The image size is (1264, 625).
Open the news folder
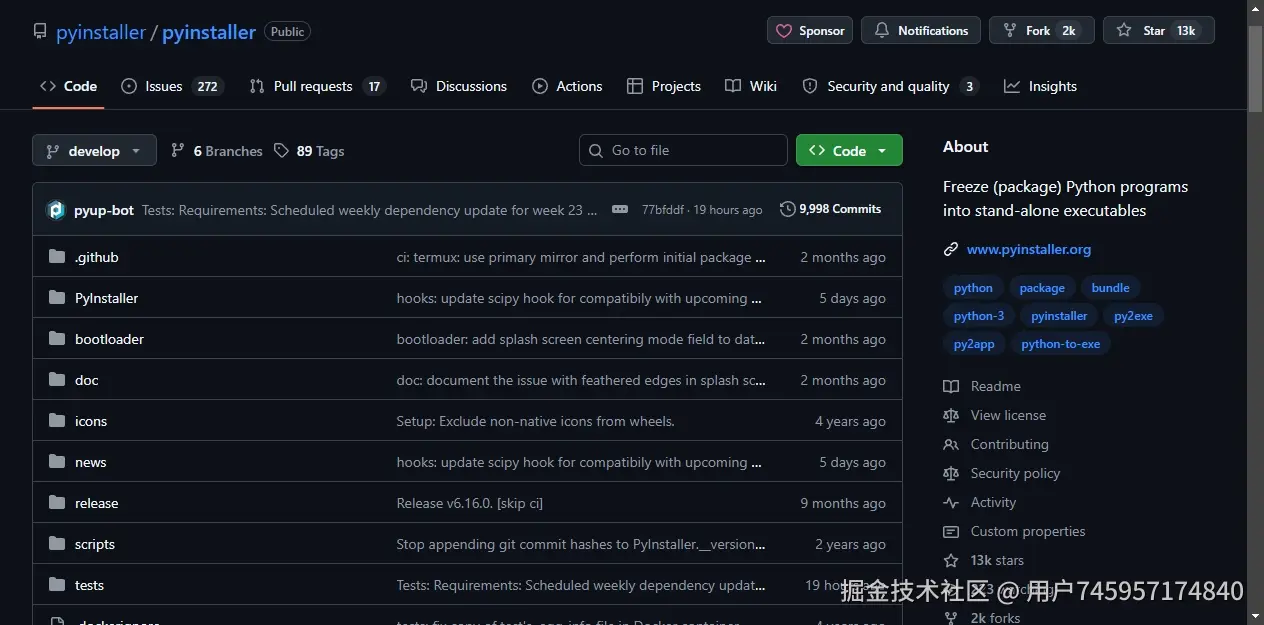tap(91, 462)
